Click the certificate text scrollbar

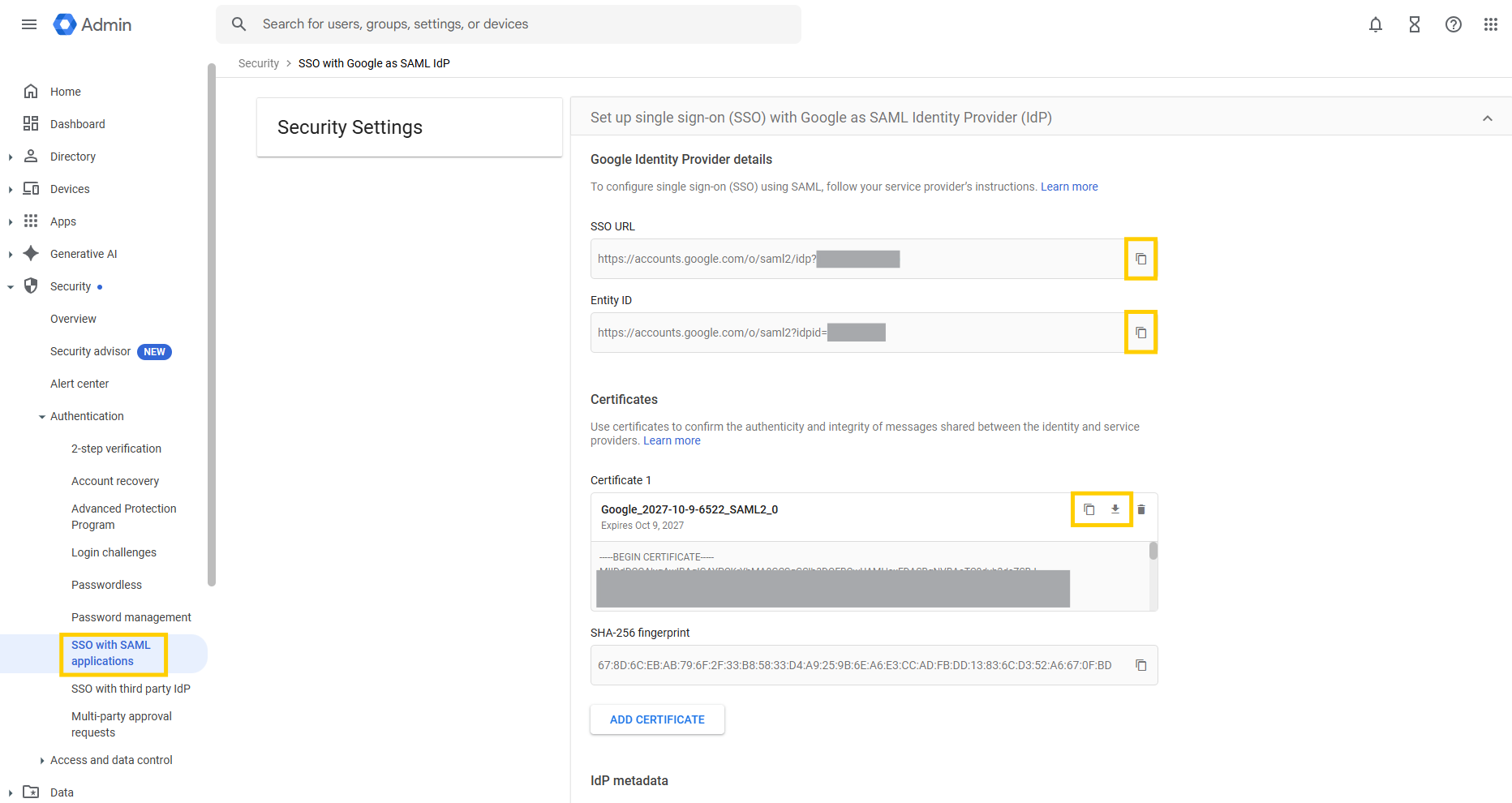(1153, 552)
